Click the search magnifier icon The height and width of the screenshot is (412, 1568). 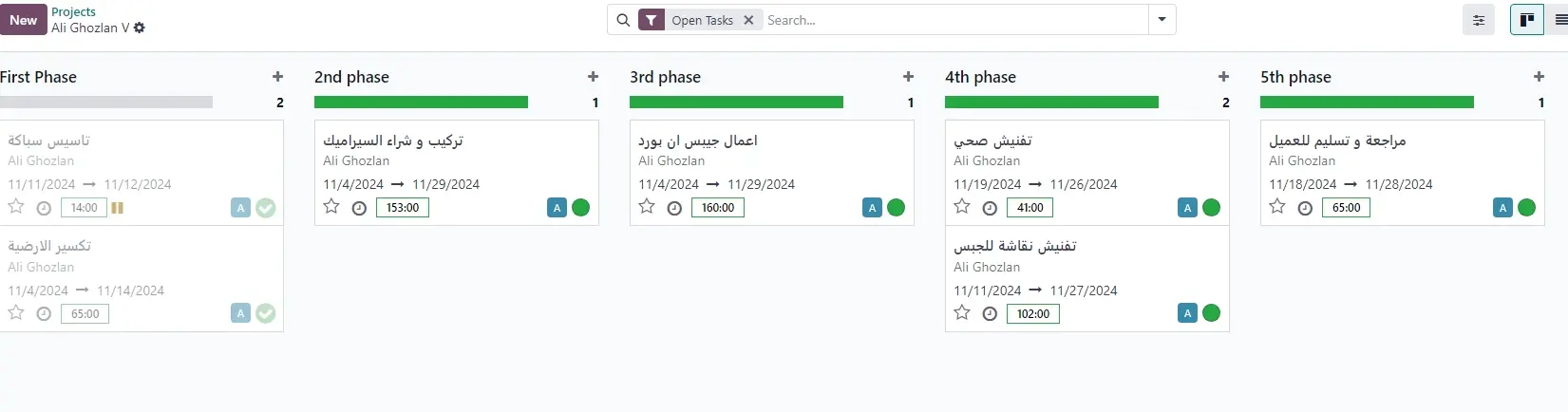tap(623, 20)
